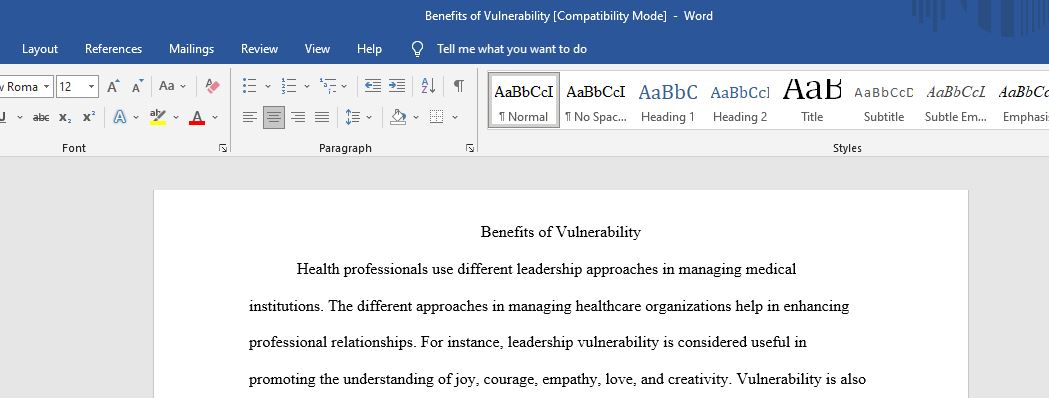Image resolution: width=1049 pixels, height=398 pixels.
Task: Open the font size dropdown
Action: coord(92,86)
